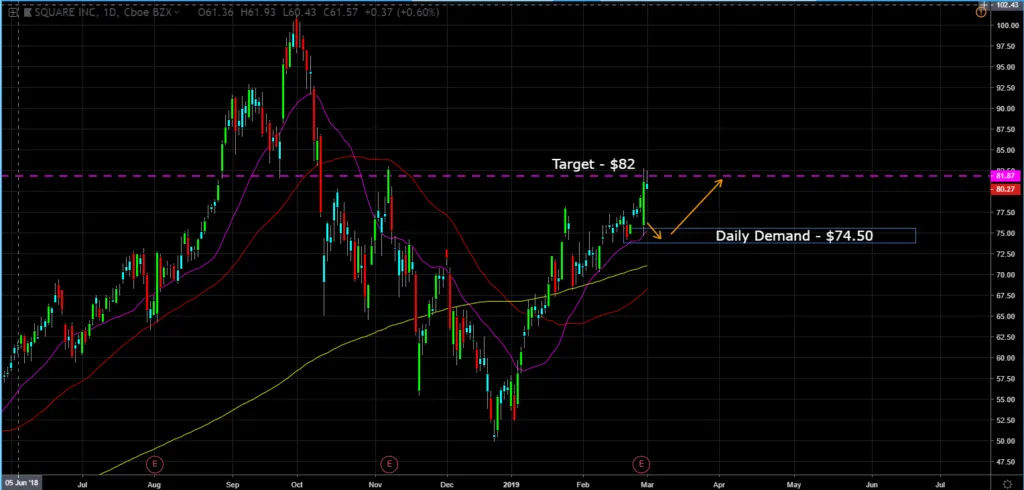Expand the chevron after Cboe BZX
Screen dimensions: 1024x490
point(177,12)
